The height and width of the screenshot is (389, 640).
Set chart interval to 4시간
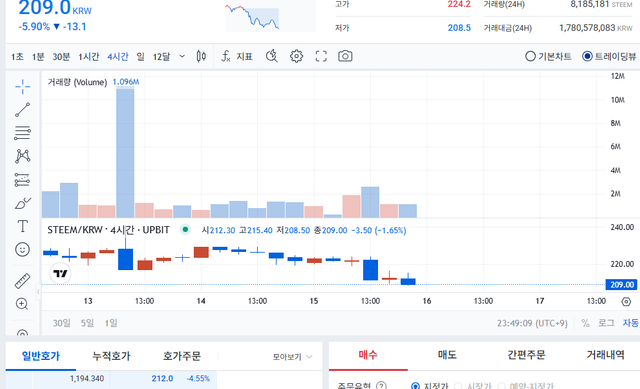point(118,56)
